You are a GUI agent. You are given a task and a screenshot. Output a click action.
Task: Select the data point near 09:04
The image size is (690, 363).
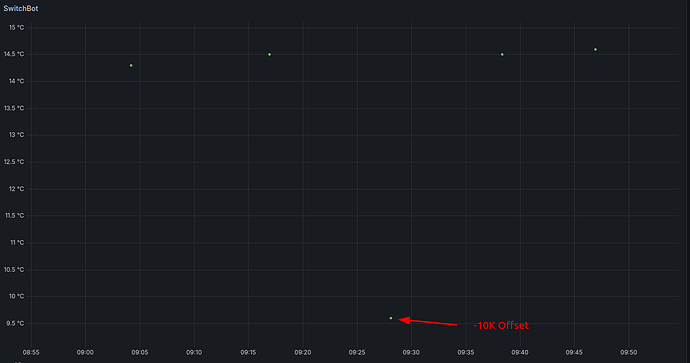click(x=131, y=66)
